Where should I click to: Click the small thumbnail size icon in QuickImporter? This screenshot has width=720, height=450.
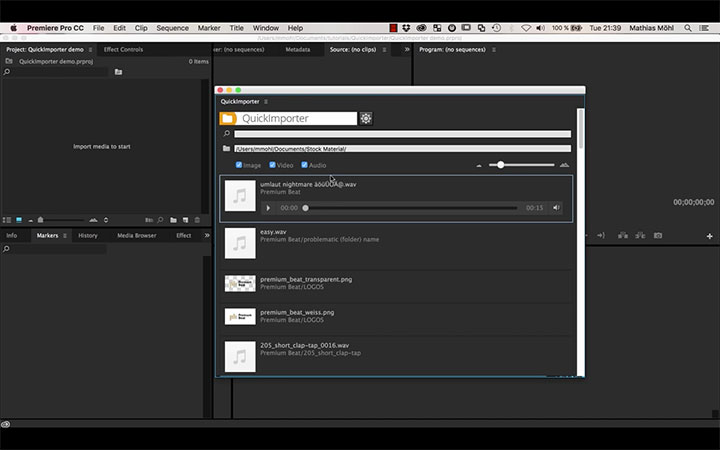point(479,165)
